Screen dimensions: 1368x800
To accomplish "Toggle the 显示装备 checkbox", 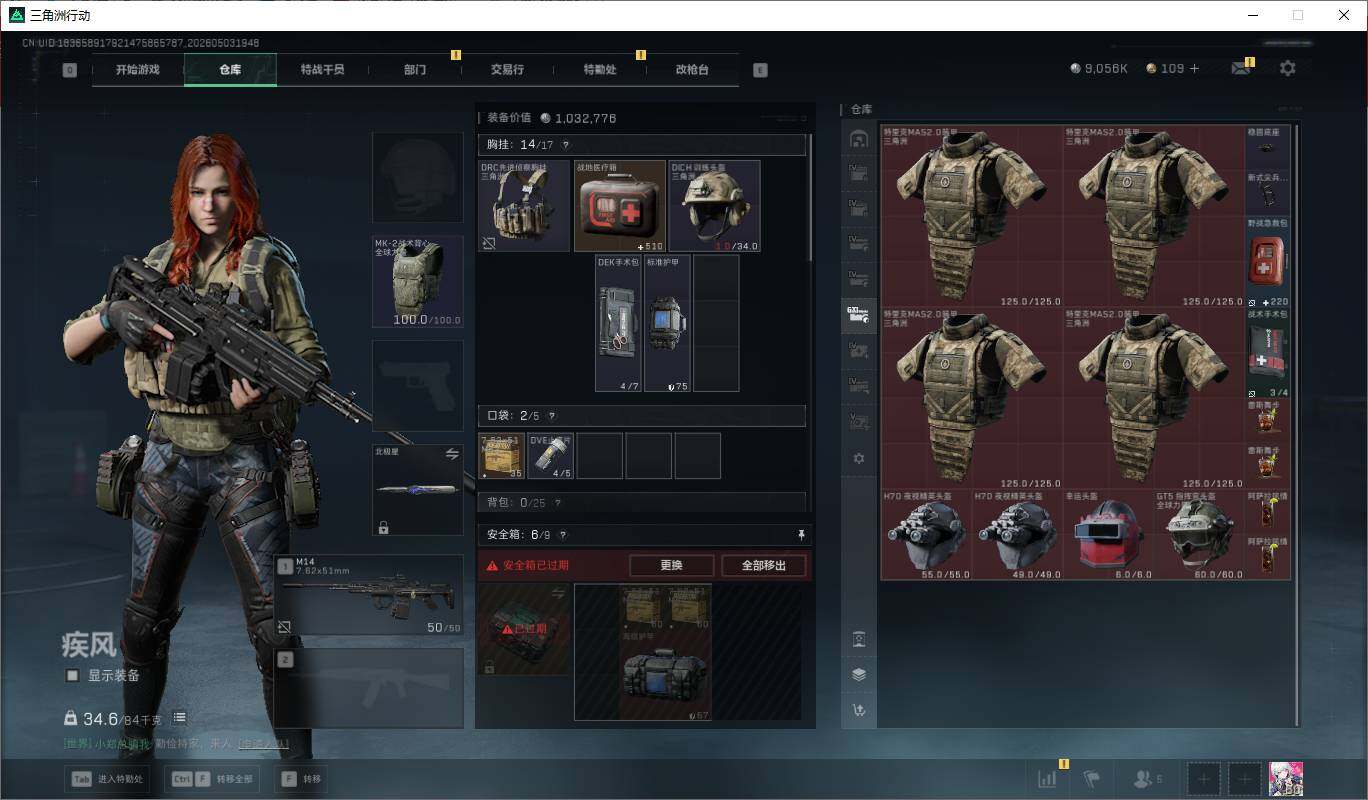I will 72,675.
